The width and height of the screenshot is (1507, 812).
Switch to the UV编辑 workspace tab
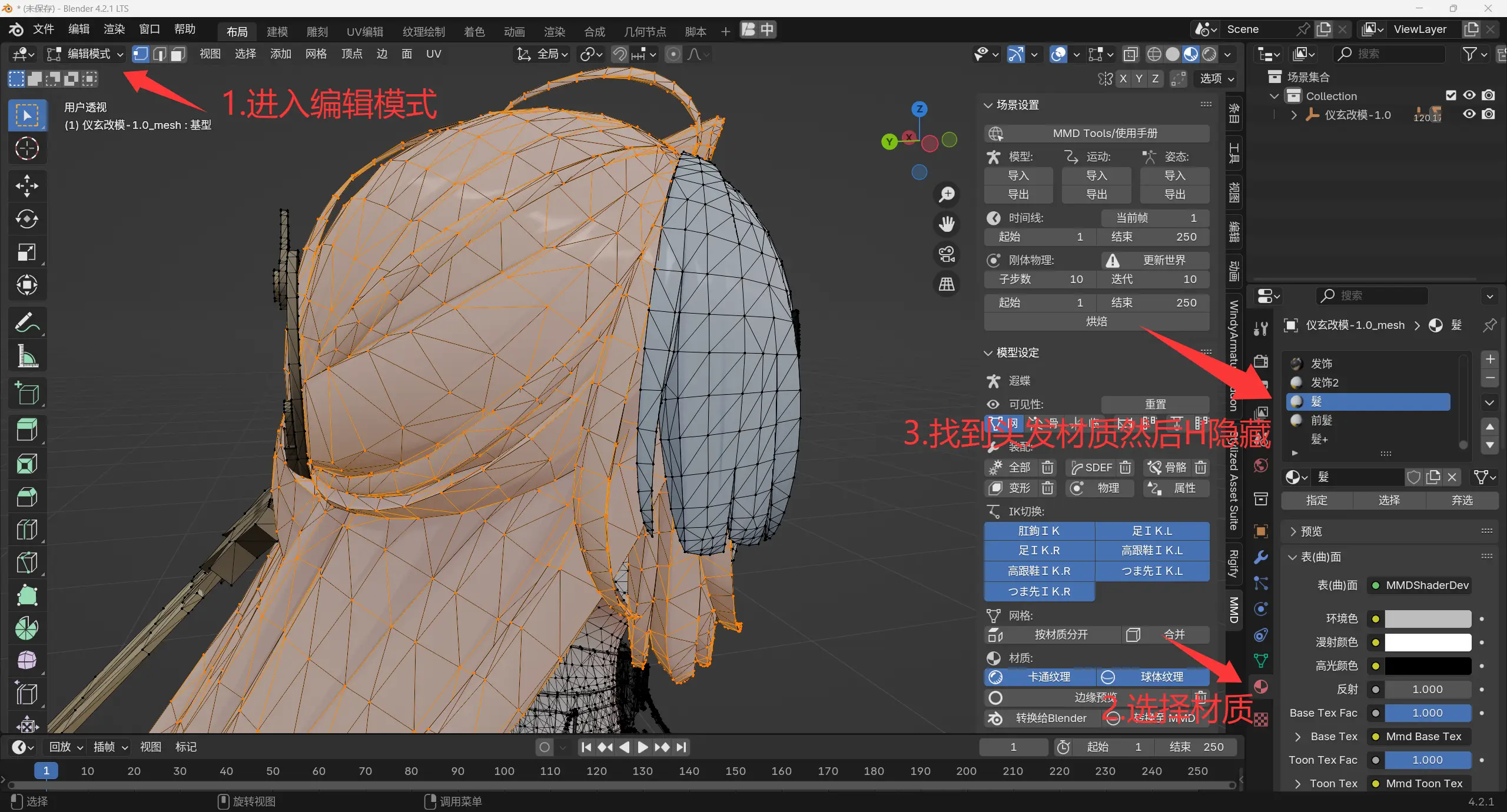tap(364, 32)
